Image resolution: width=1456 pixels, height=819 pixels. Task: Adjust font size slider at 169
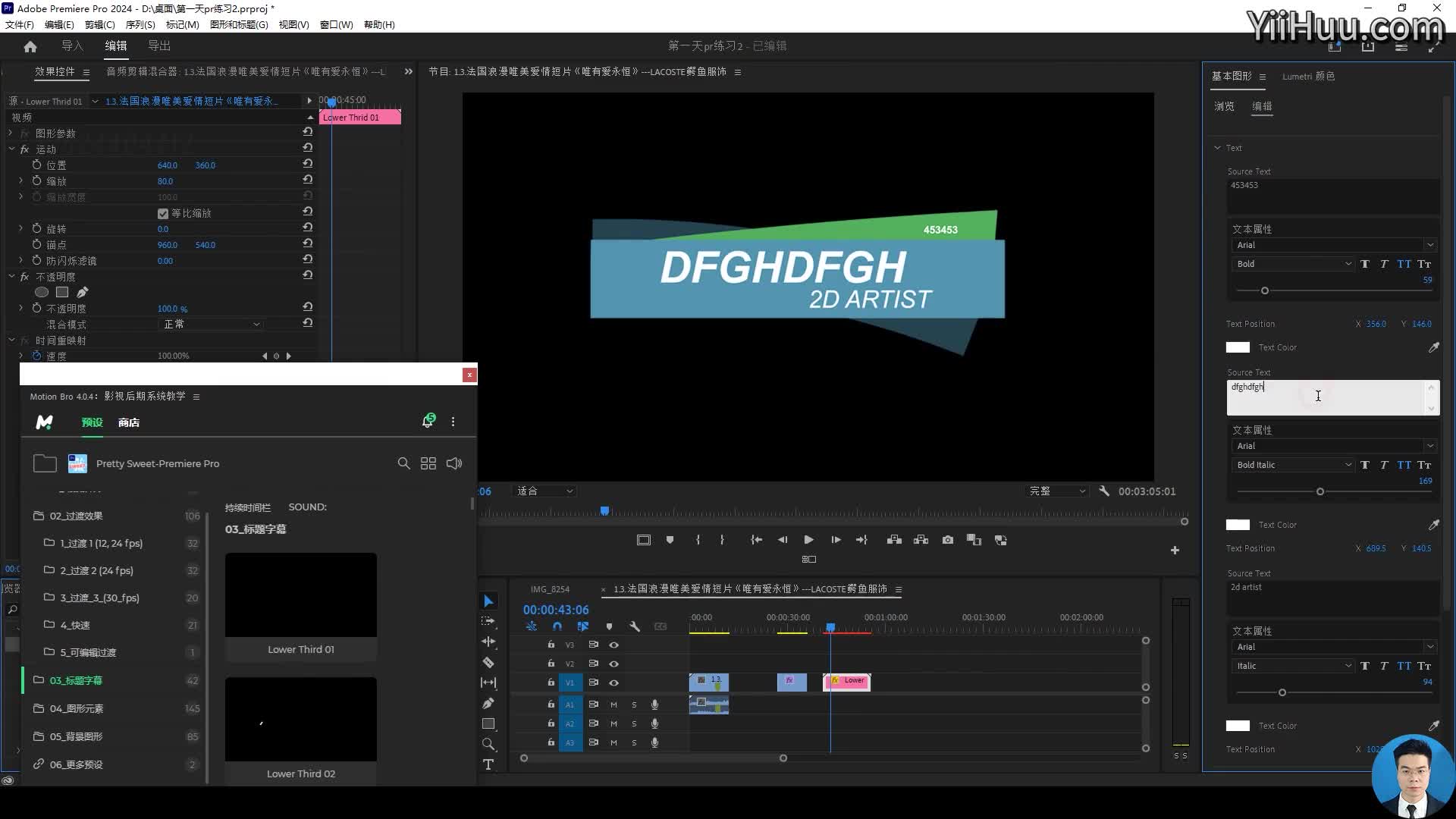coord(1320,491)
